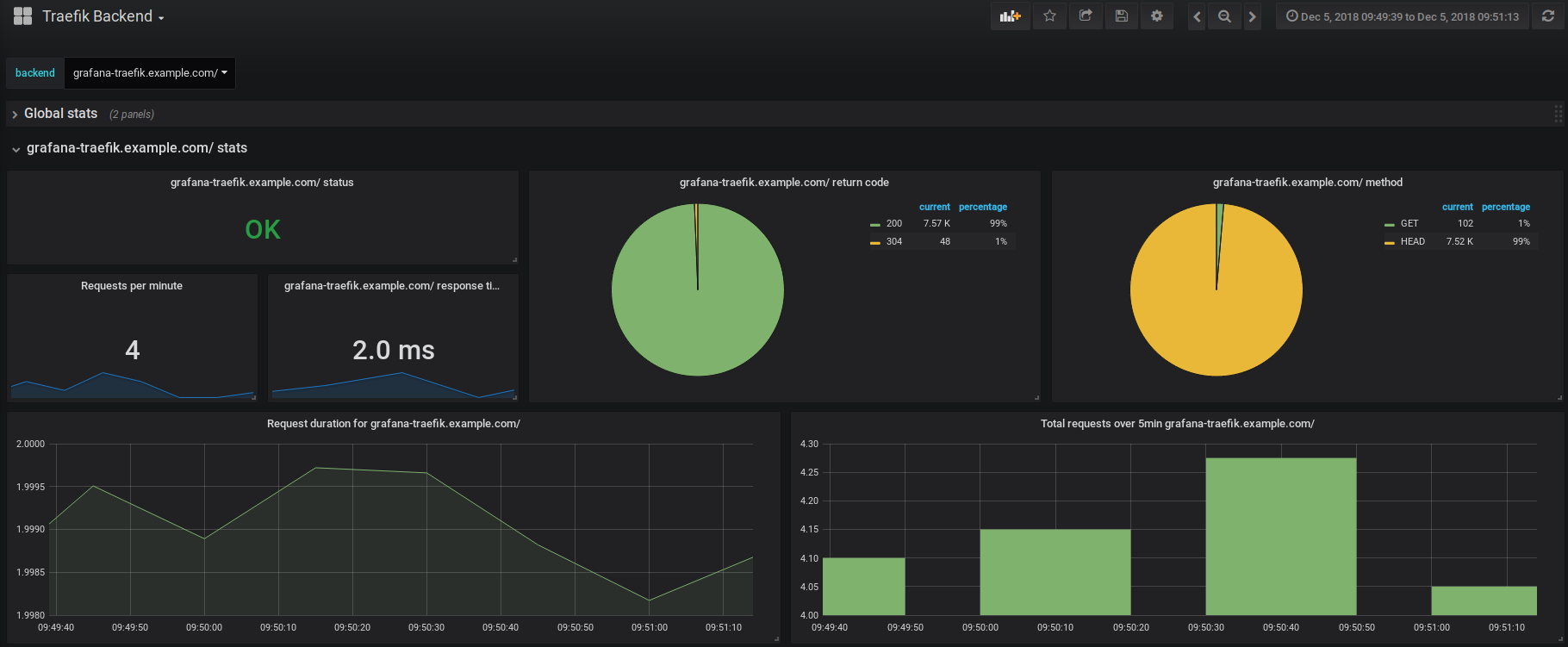Open Grafana home menu grid icon
The width and height of the screenshot is (1568, 647).
[x=23, y=16]
